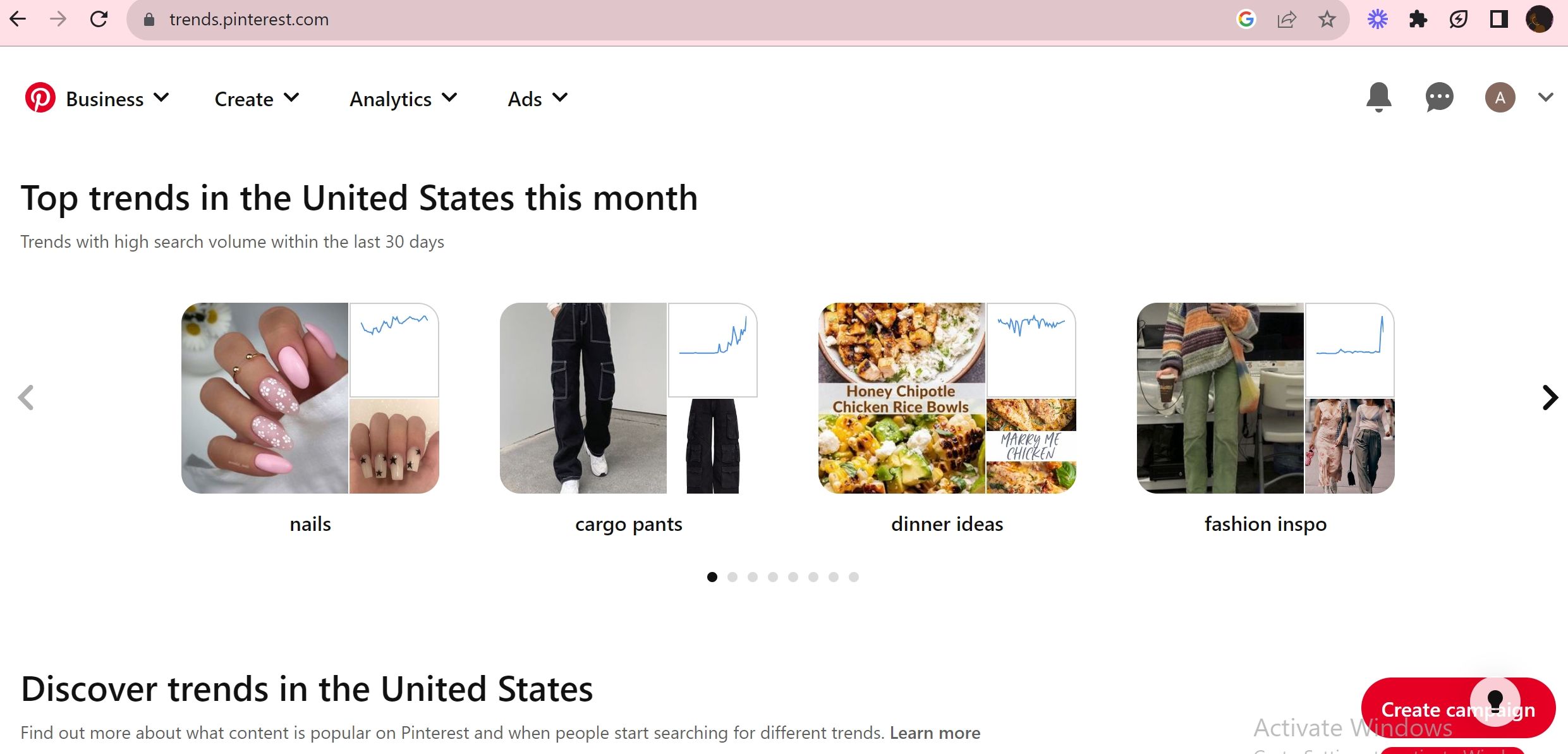Open the account options chevron

[1547, 97]
